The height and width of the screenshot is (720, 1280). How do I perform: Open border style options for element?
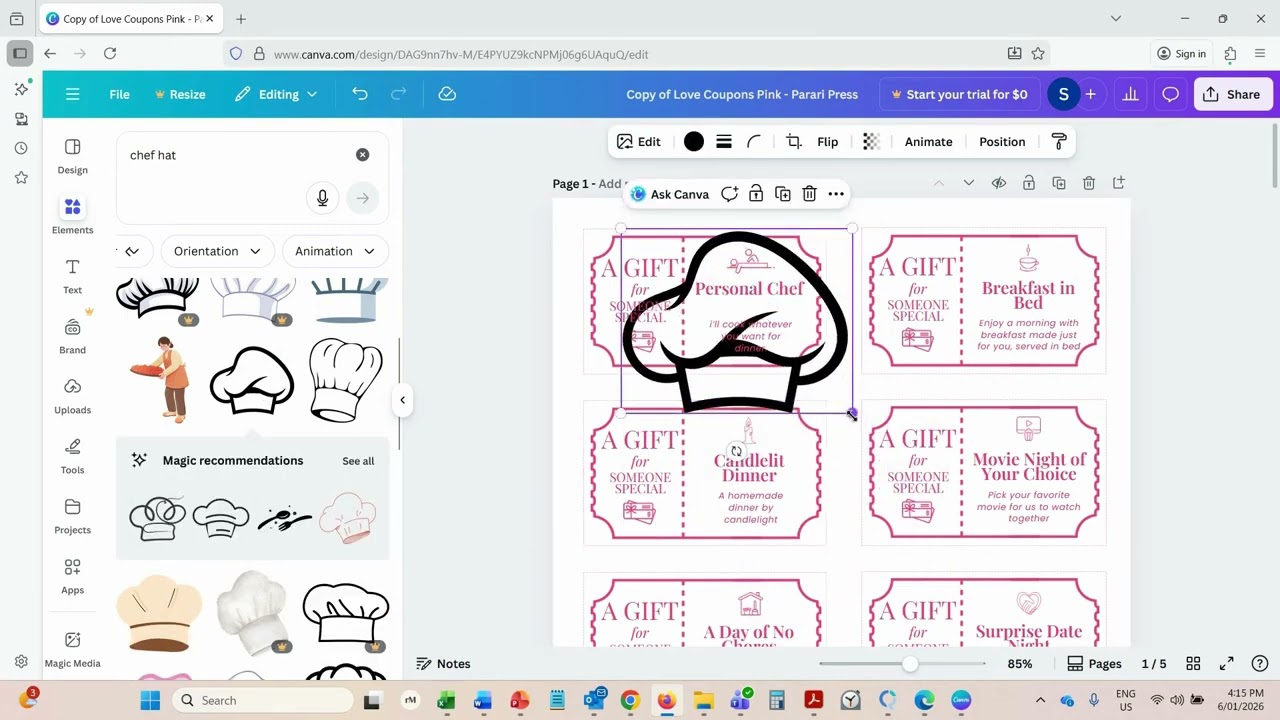tap(724, 142)
